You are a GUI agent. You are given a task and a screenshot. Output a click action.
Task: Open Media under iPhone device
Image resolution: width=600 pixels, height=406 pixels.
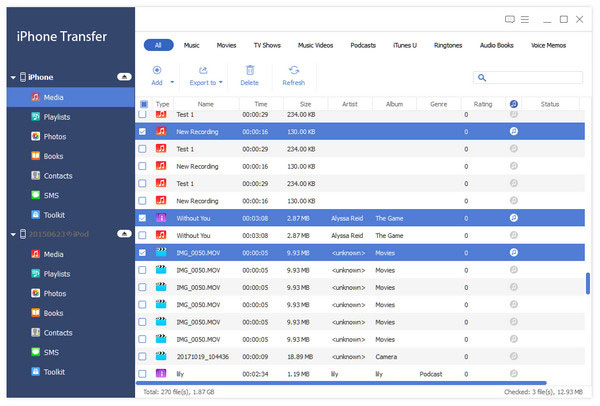click(70, 97)
